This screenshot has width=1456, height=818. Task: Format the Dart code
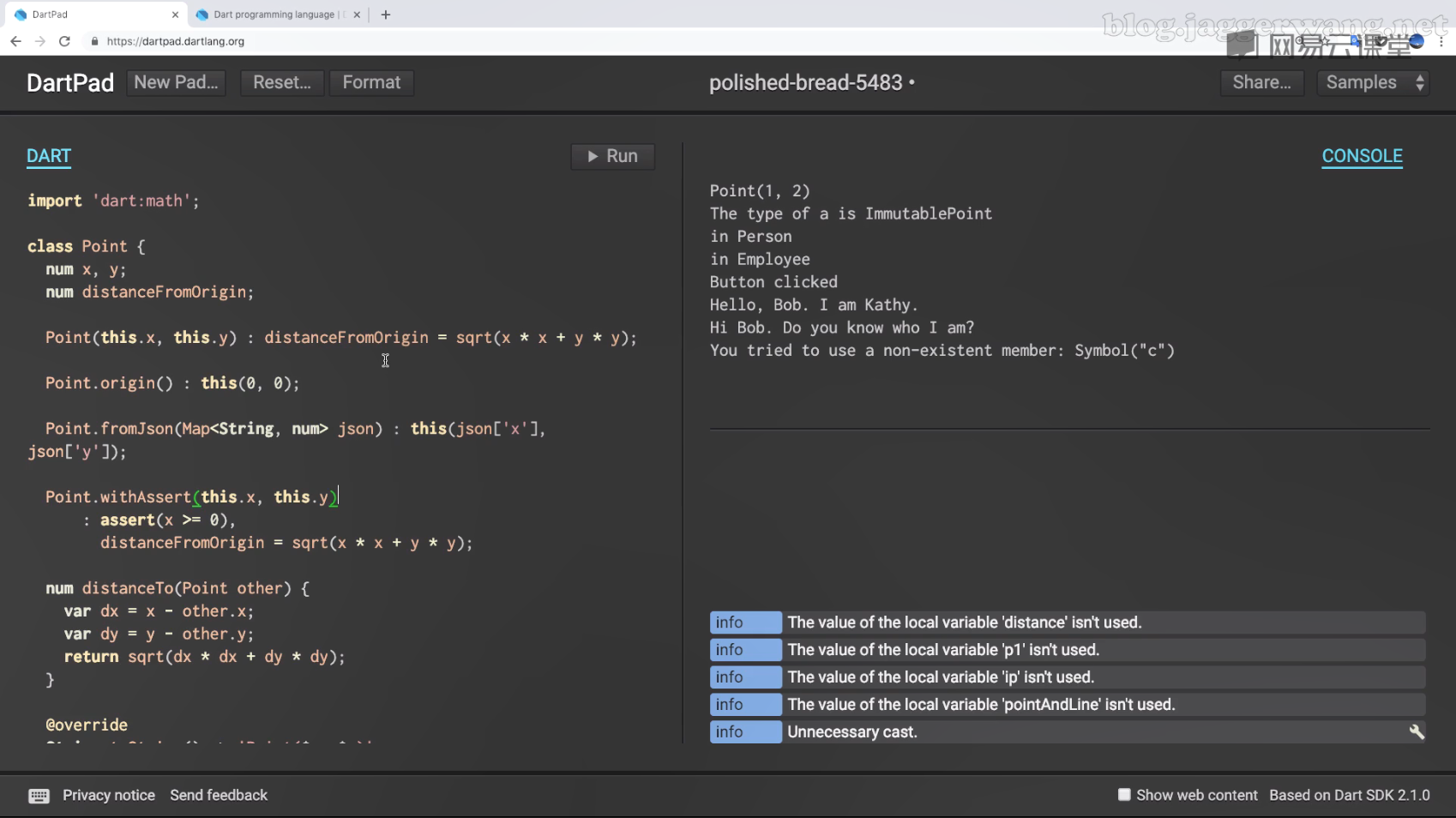tap(371, 82)
